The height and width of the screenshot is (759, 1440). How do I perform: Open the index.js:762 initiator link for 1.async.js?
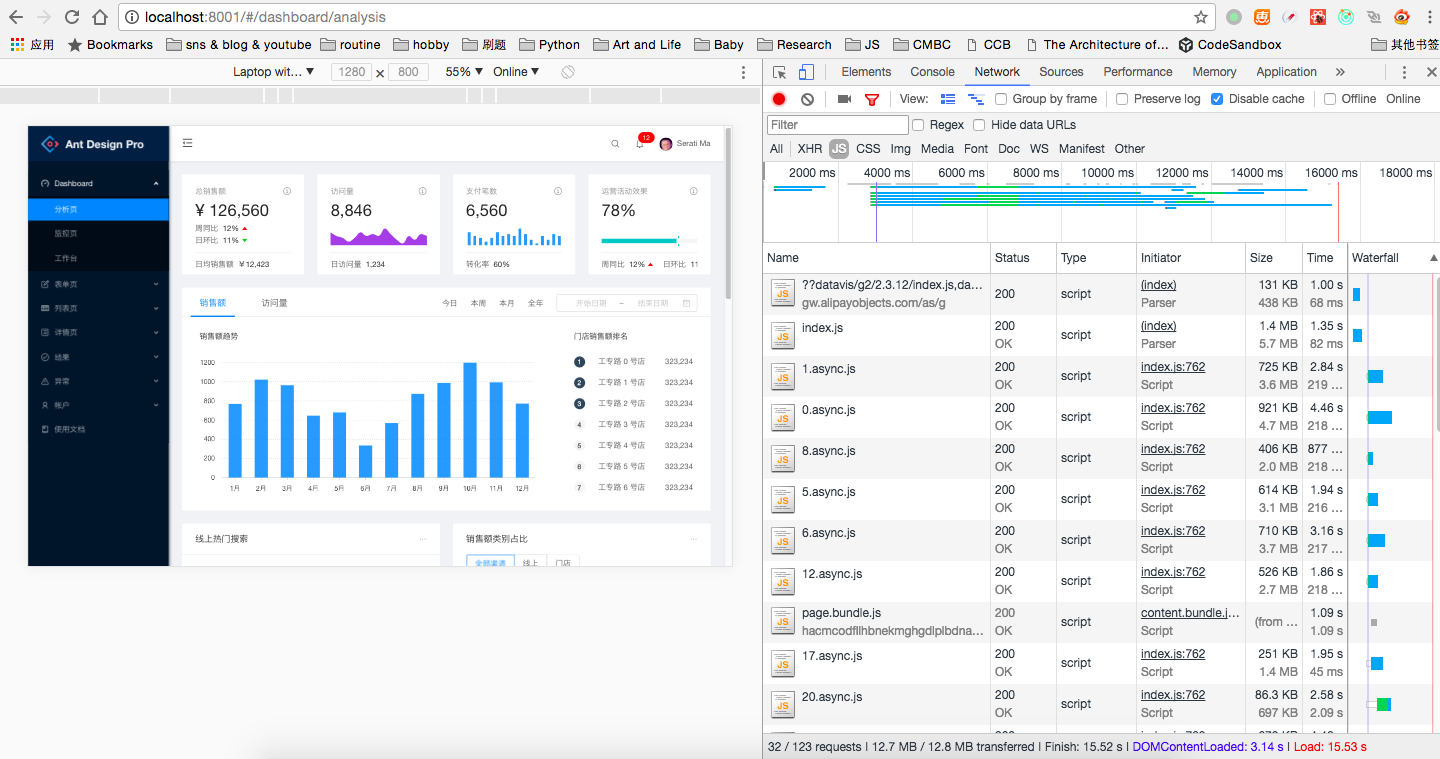(x=1173, y=367)
